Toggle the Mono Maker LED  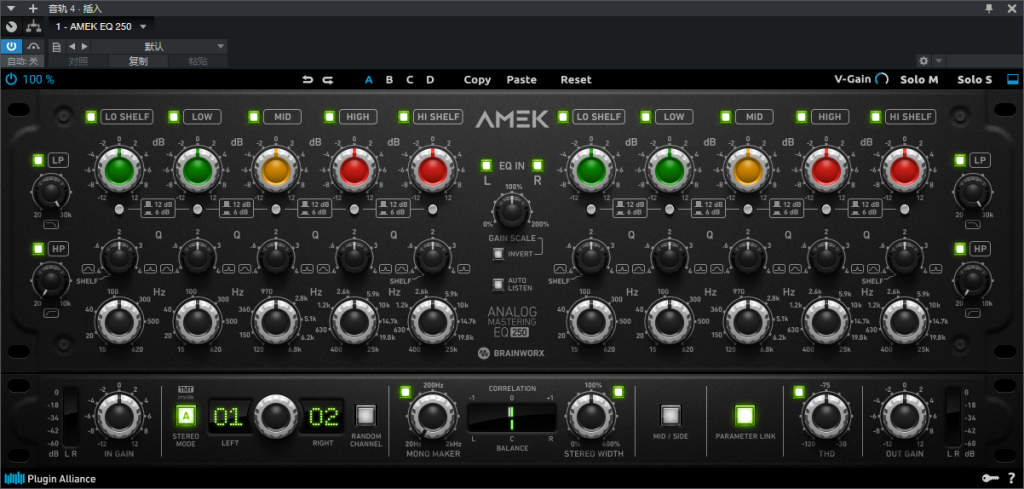[x=406, y=392]
